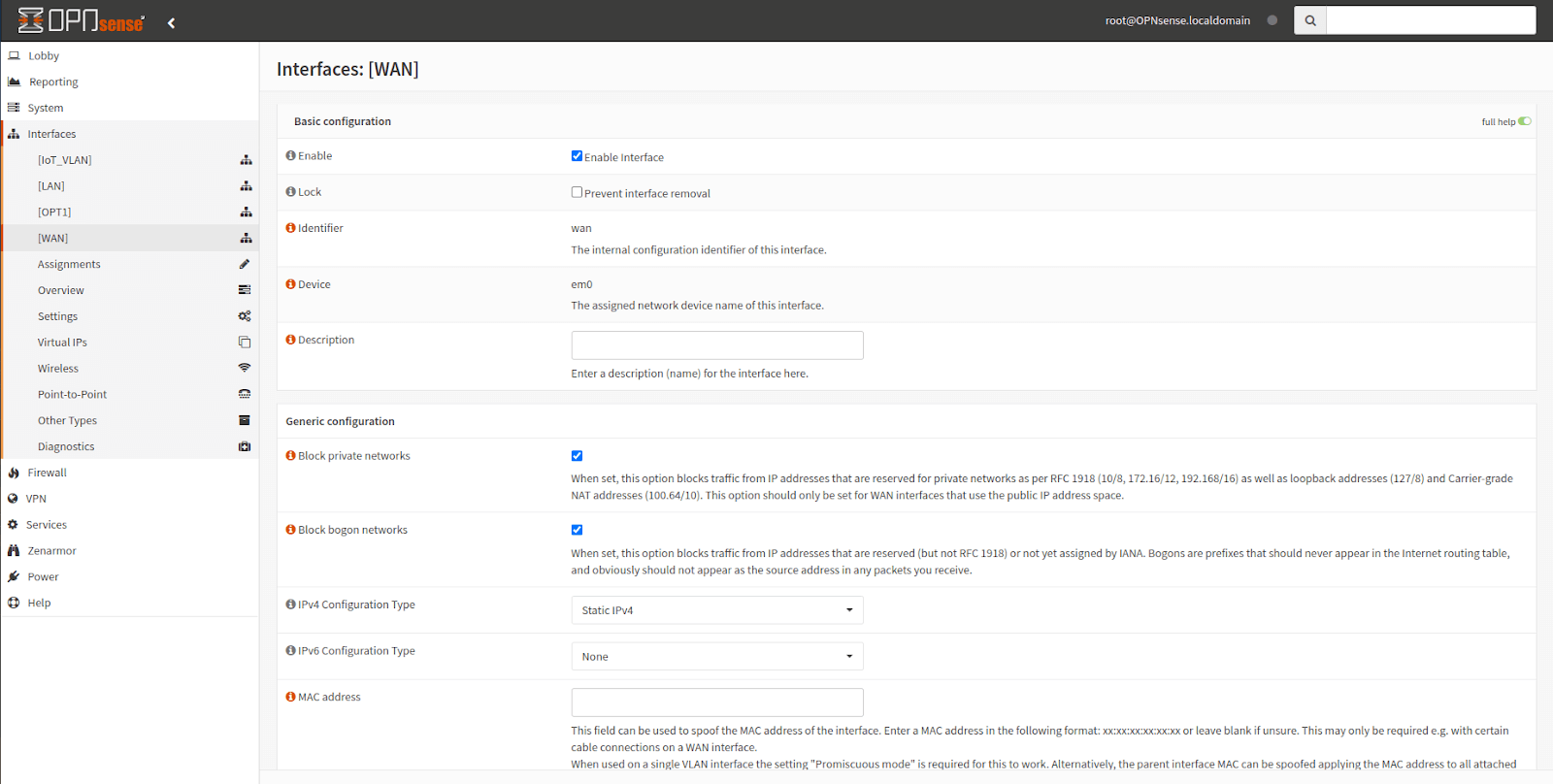Click the clone icon beside Virtual IPs
The image size is (1553, 784).
click(x=245, y=343)
